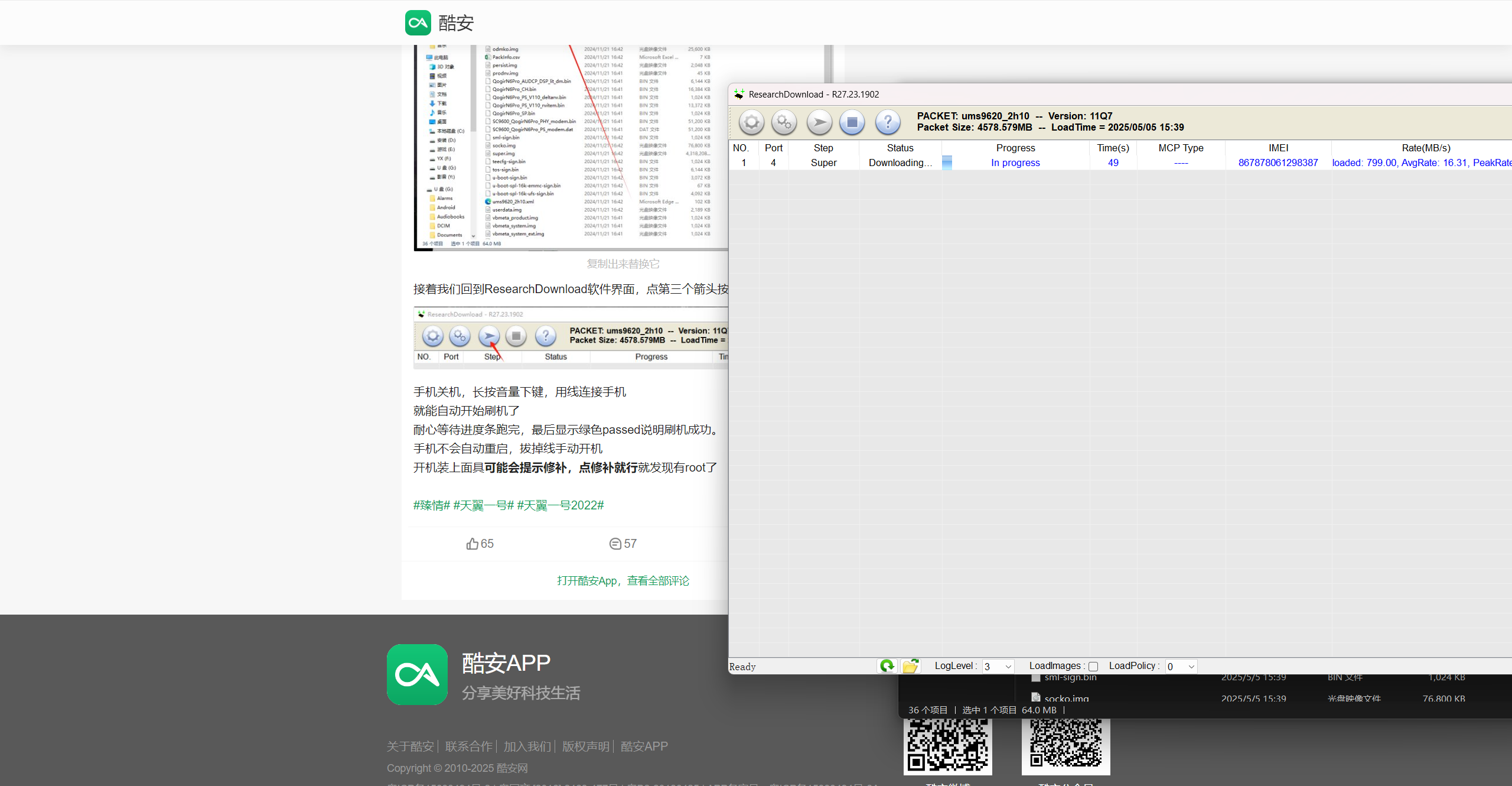Click the IMEI column header
This screenshot has height=786, width=1512.
[1278, 148]
